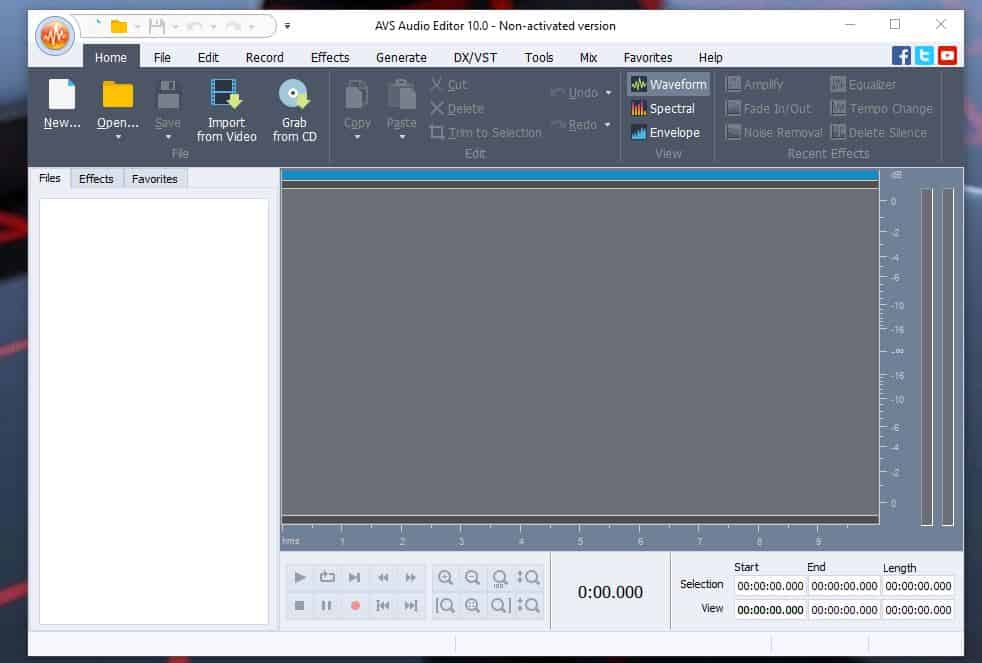Open the Edit ribbon tab
982x663 pixels.
click(208, 58)
